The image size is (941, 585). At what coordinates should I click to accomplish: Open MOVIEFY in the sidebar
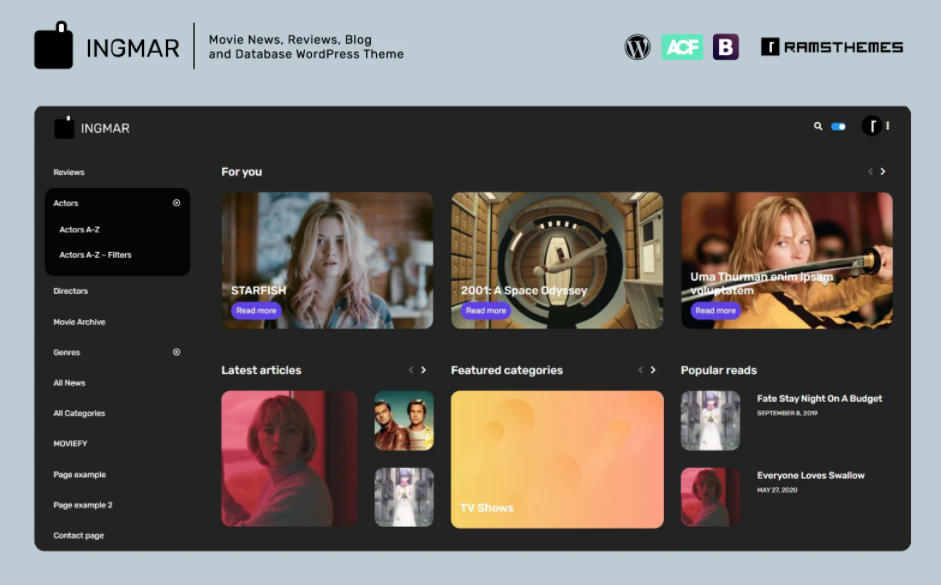[70, 444]
